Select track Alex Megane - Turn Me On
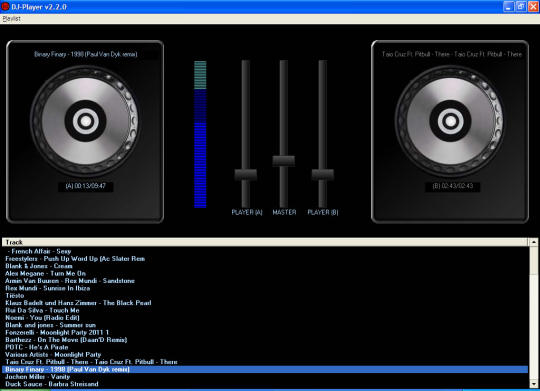The image size is (540, 391). [x=264, y=274]
